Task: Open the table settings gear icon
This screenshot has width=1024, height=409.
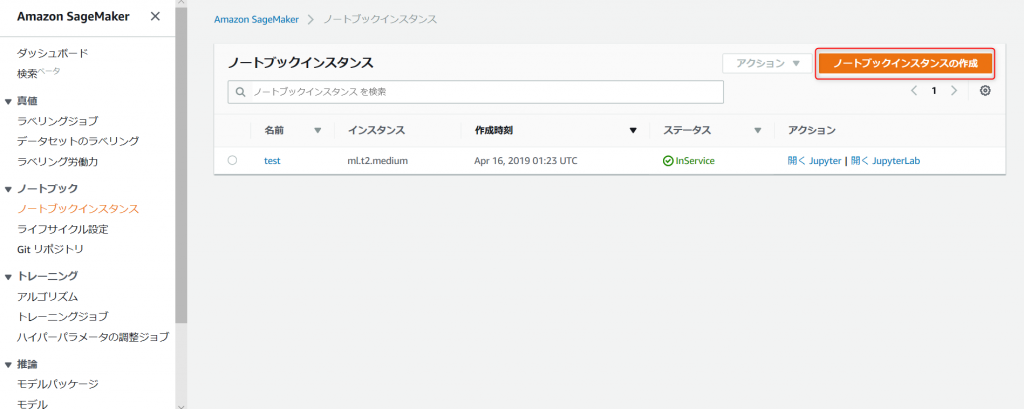Action: click(x=985, y=91)
